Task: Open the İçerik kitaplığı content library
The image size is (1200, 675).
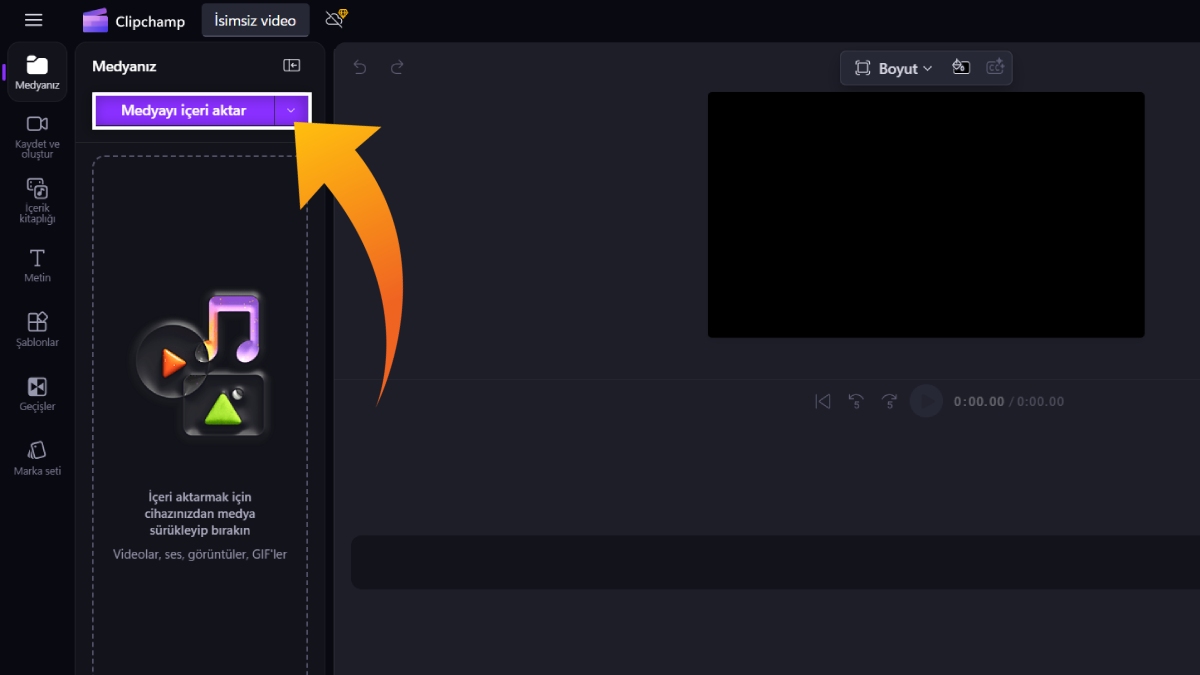Action: 37,200
